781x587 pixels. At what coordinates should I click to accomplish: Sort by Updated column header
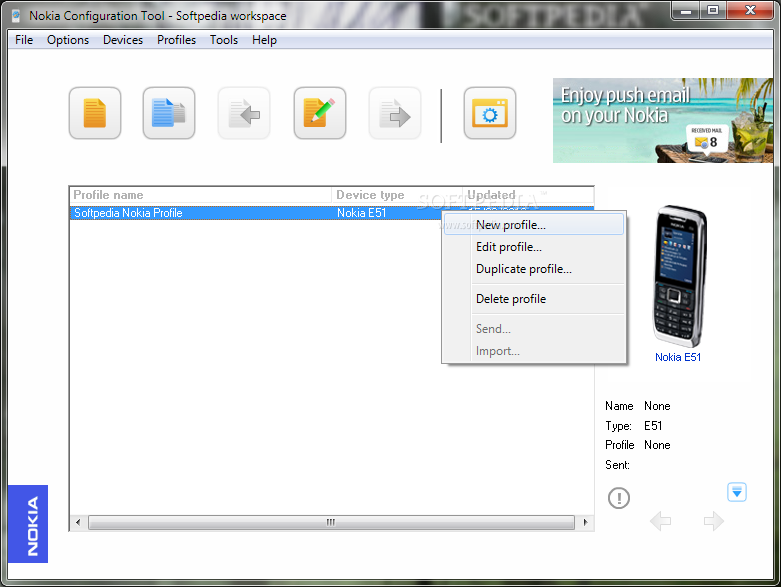(x=528, y=195)
